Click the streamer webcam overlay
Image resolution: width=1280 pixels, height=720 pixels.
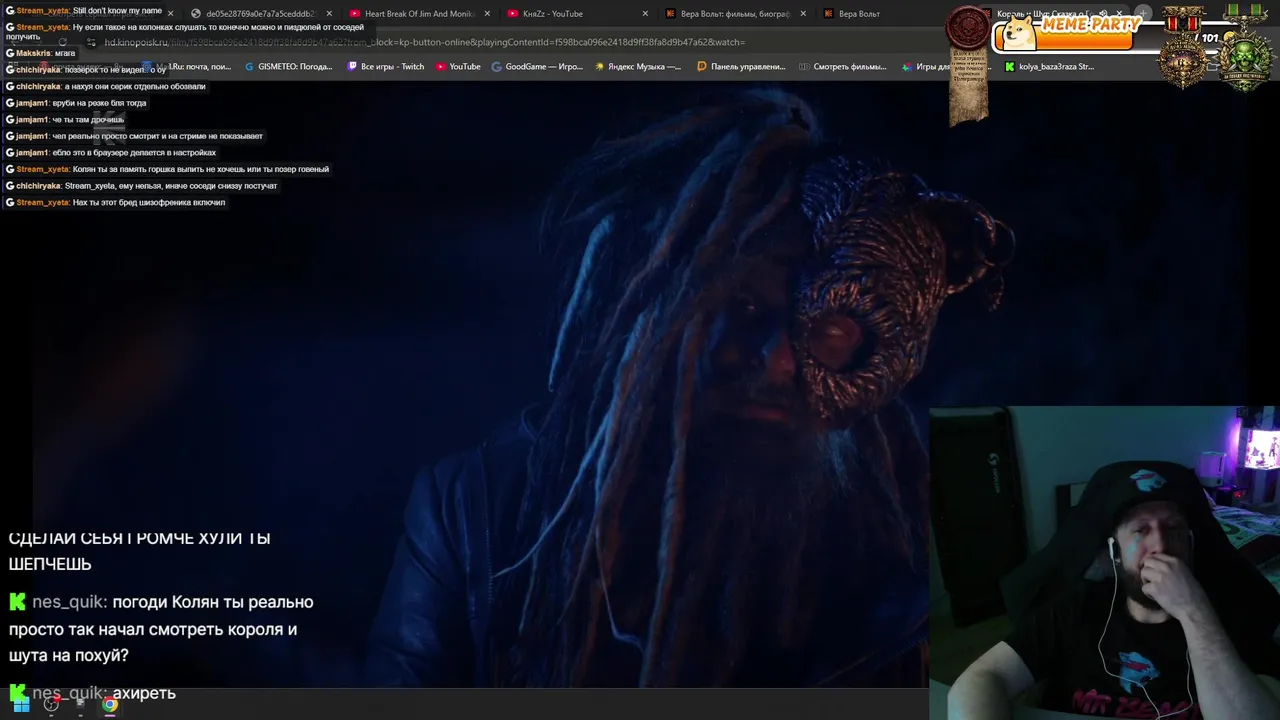tap(1104, 563)
